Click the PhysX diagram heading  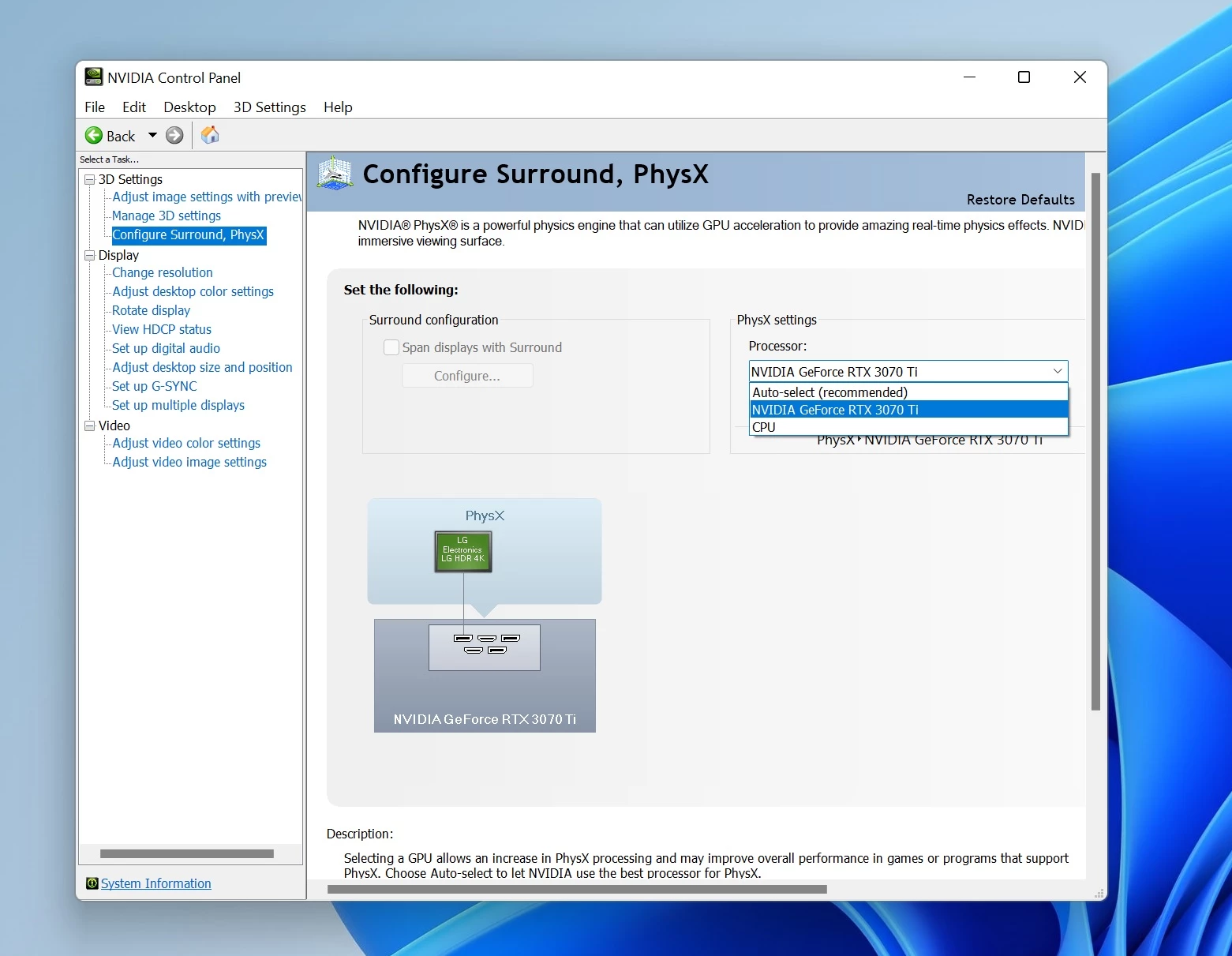485,515
